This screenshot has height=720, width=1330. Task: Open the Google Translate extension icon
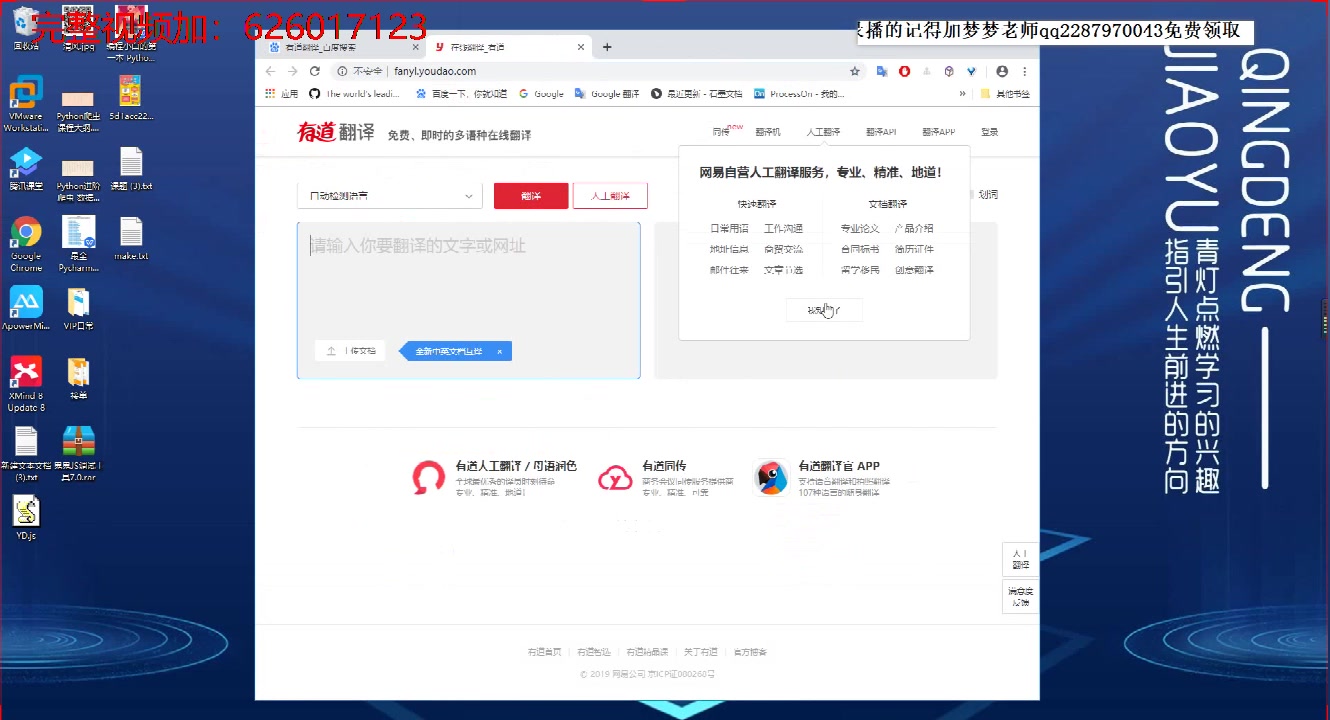[x=882, y=71]
